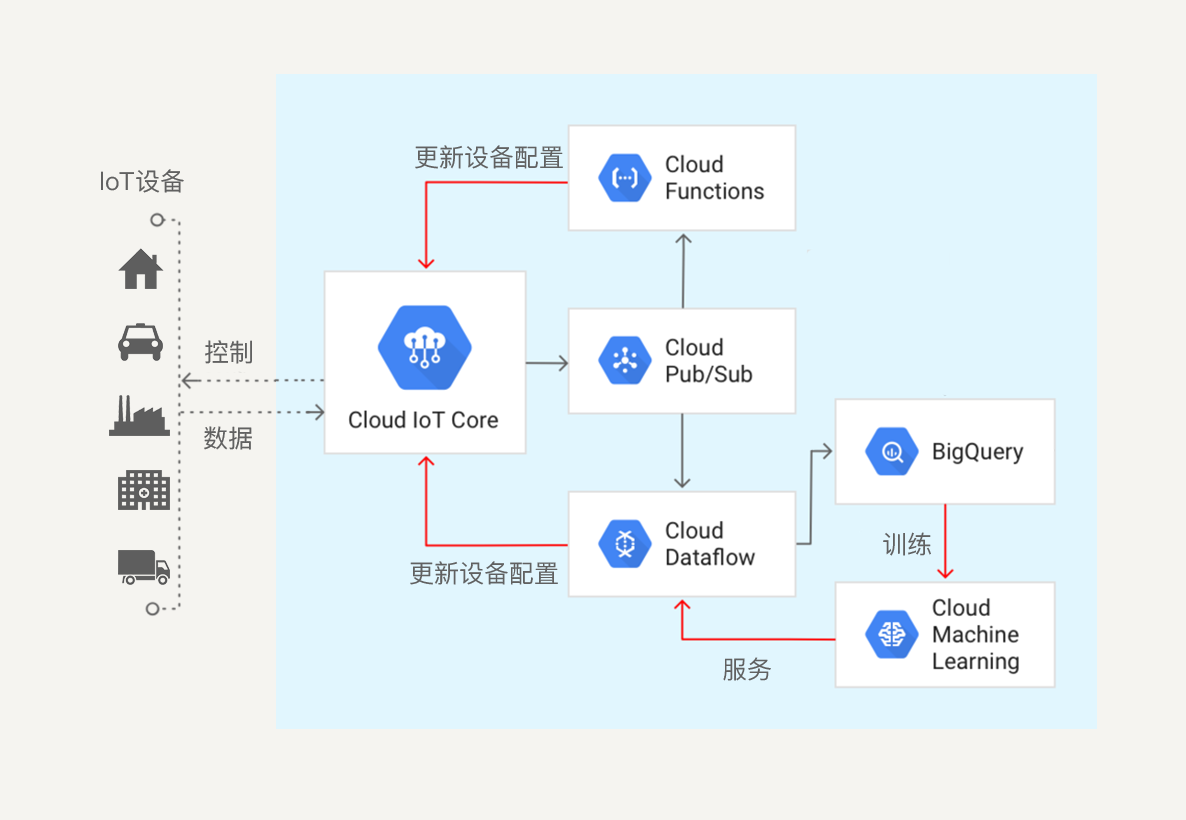Viewport: 1186px width, 820px height.
Task: Select the taxi car device icon
Action: click(x=141, y=342)
